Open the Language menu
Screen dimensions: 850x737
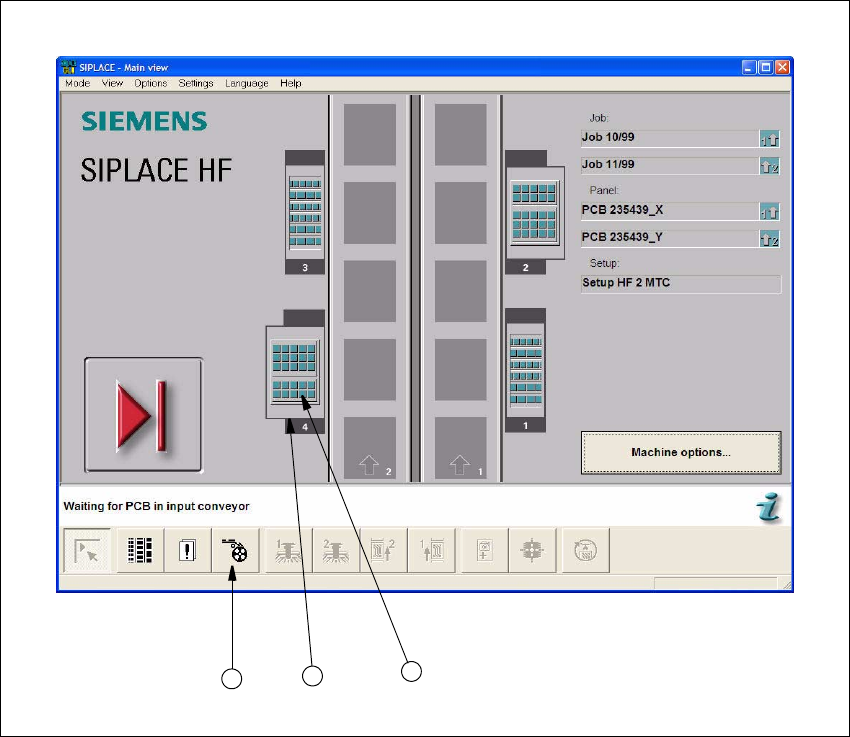click(246, 84)
